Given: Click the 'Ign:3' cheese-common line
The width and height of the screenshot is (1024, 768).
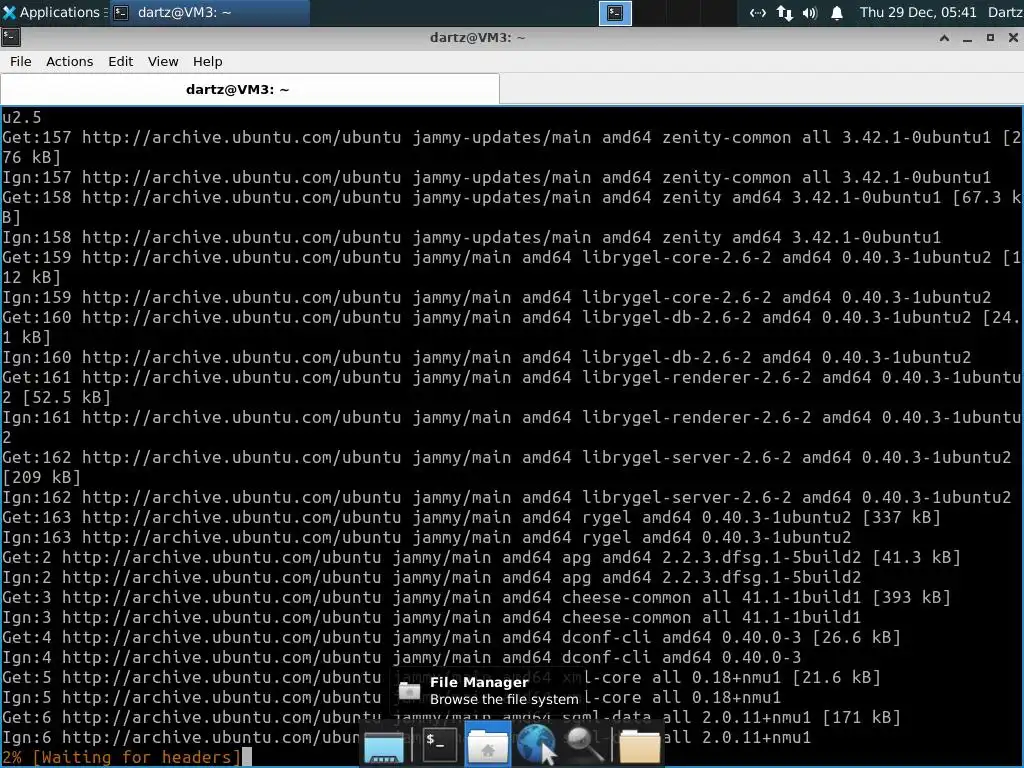Looking at the screenshot, I should [x=432, y=618].
